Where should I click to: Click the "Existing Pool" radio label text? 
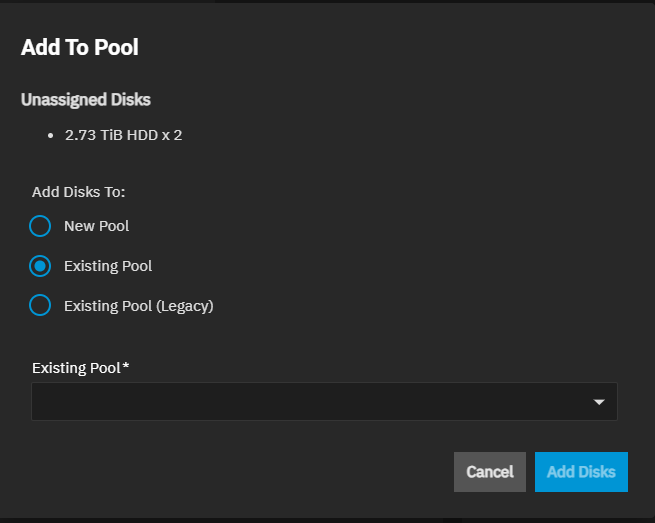tap(108, 266)
